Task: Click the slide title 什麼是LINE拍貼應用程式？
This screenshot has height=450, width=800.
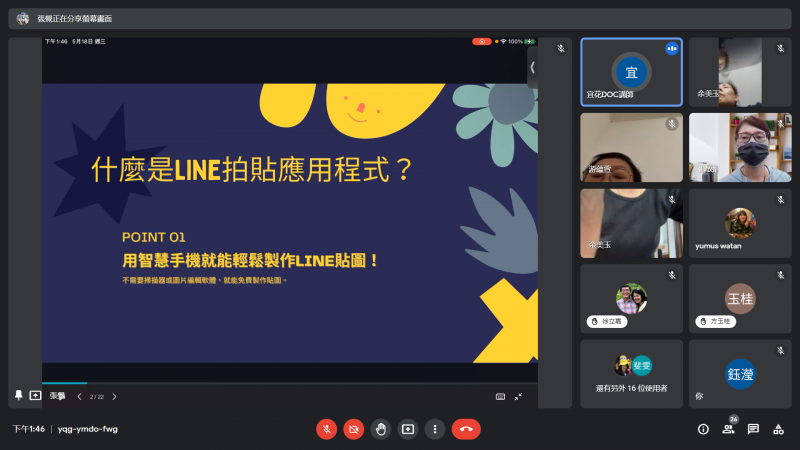Action: 252,169
